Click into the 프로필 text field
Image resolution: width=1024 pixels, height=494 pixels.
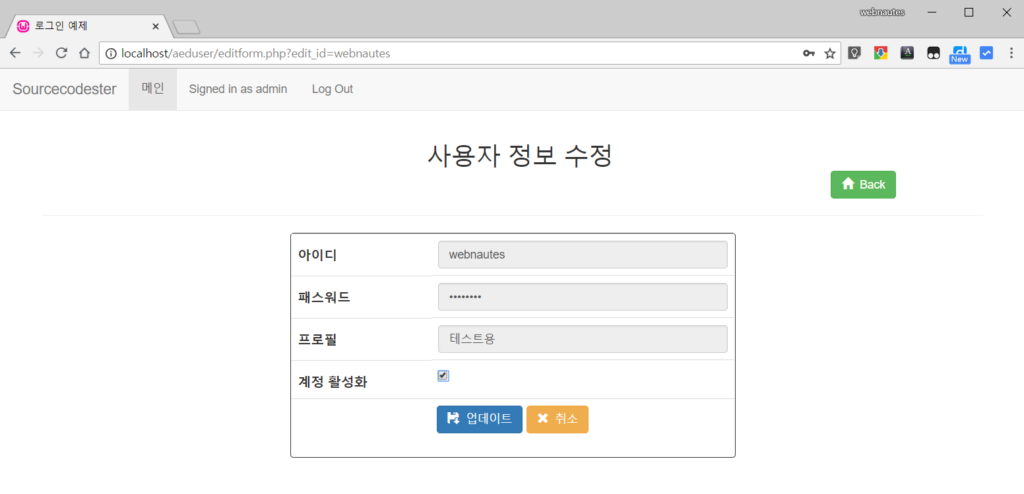[x=582, y=339]
